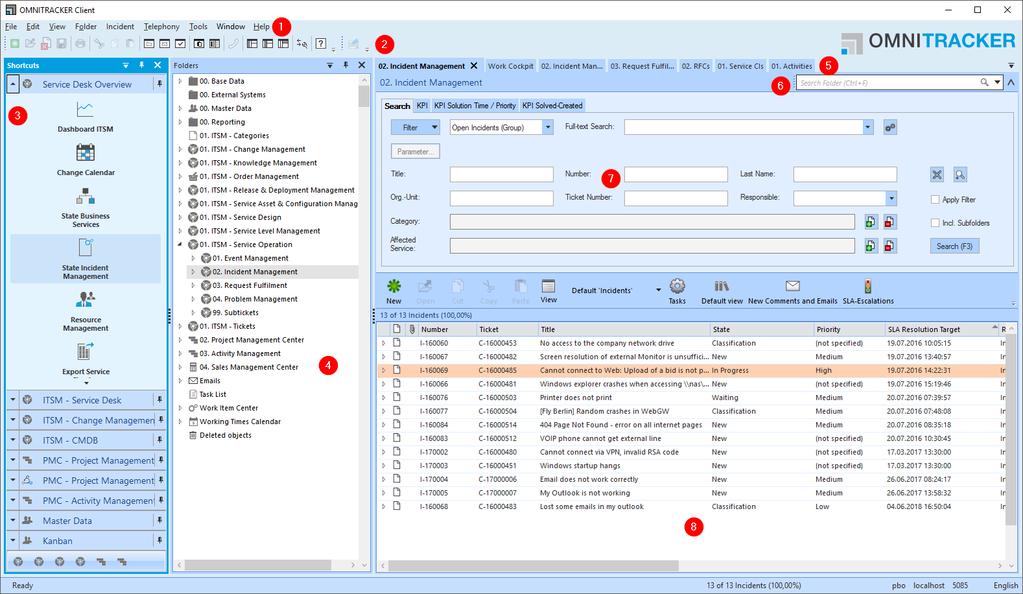Expand the ITSM - Service Desk shortcut group
Image resolution: width=1023 pixels, height=594 pixels.
coord(13,400)
